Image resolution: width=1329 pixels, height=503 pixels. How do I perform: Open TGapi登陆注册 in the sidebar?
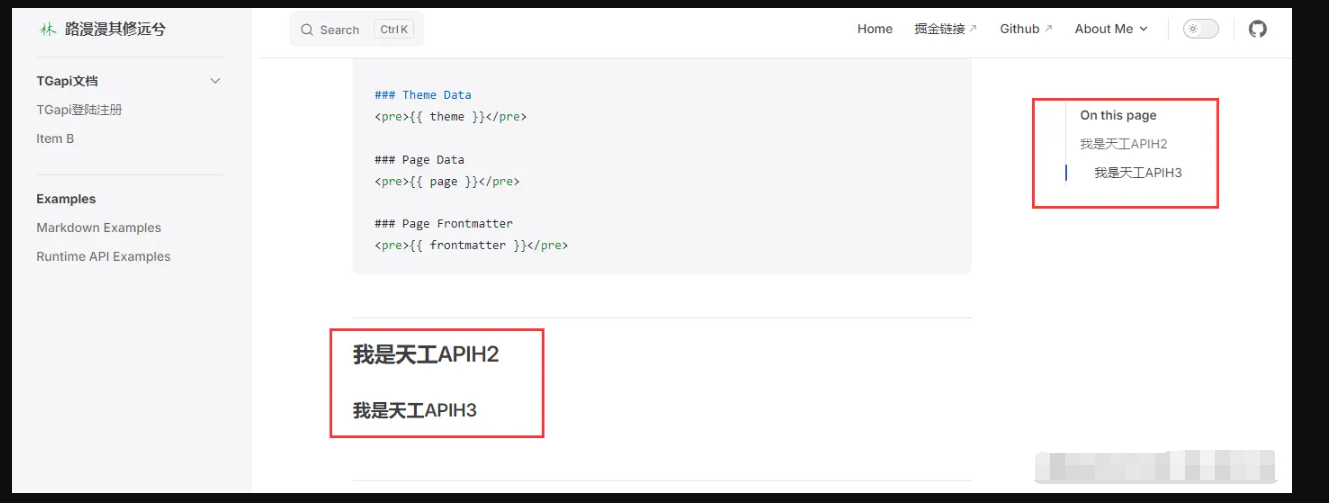pos(79,110)
